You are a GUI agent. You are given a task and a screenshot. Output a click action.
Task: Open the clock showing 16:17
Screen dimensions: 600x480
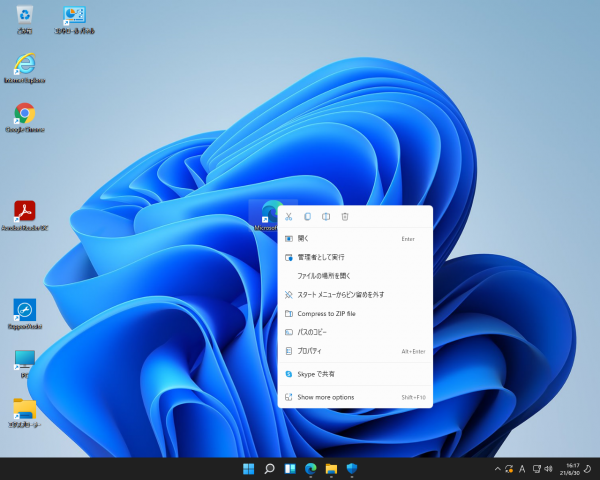pos(569,469)
